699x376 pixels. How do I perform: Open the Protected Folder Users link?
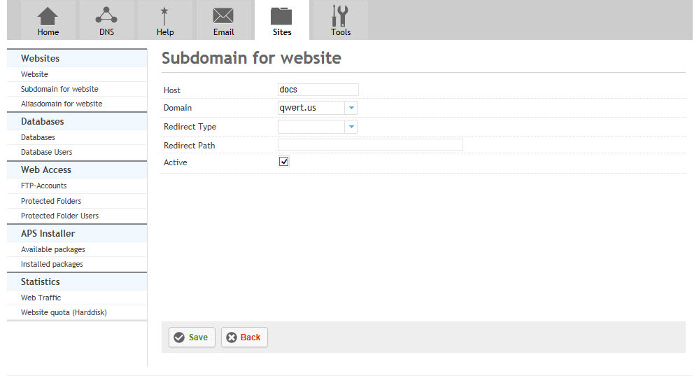click(60, 216)
